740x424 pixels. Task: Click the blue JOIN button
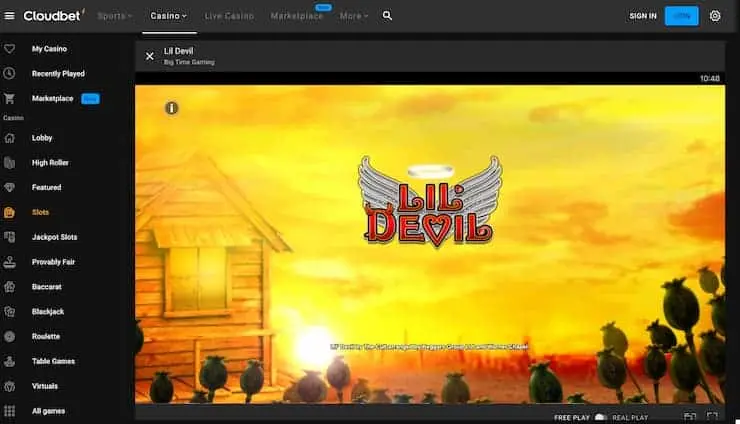click(x=681, y=16)
